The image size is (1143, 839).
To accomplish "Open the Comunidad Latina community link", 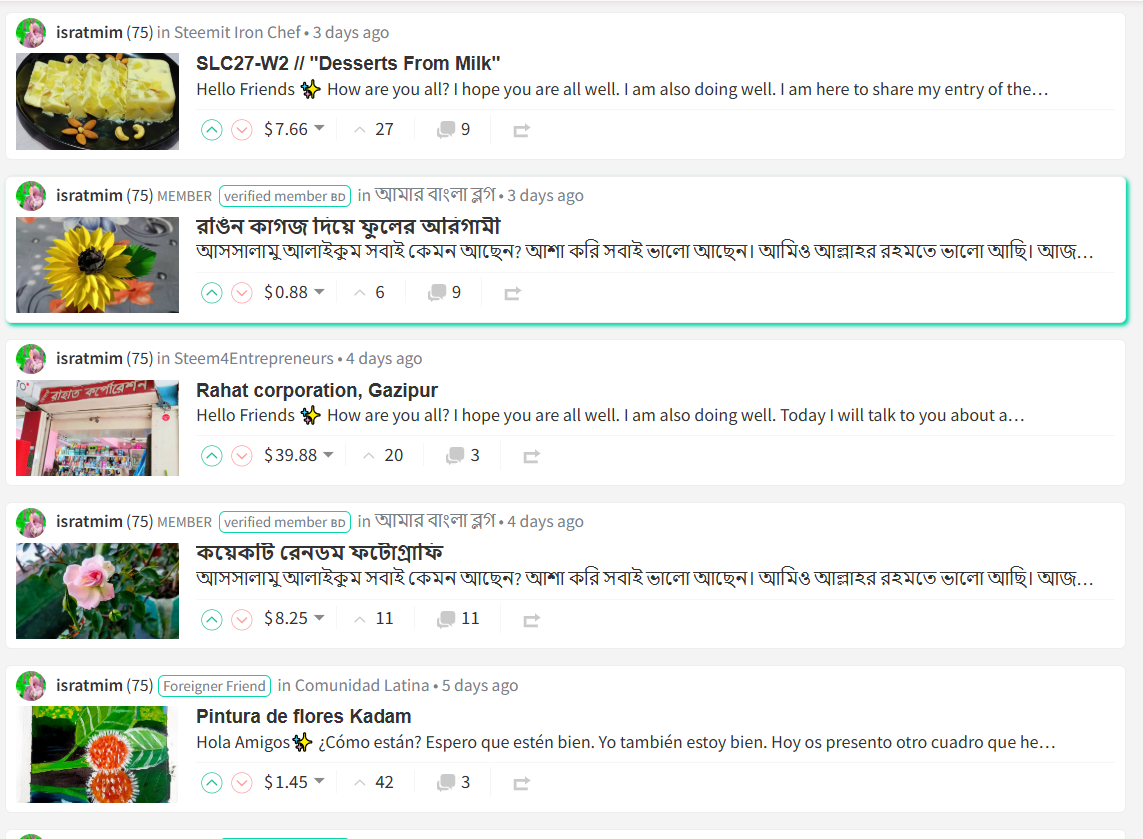I will pyautogui.click(x=362, y=686).
